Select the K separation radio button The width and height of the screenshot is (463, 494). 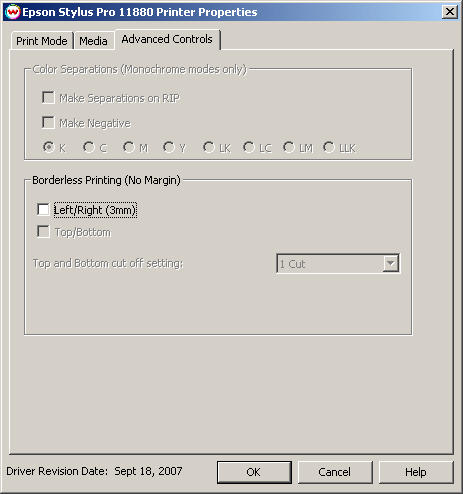pos(49,147)
